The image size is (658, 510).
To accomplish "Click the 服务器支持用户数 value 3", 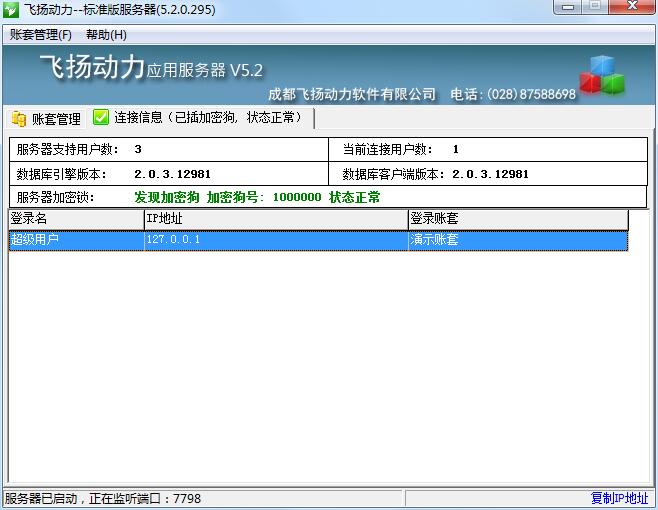I will point(138,149).
